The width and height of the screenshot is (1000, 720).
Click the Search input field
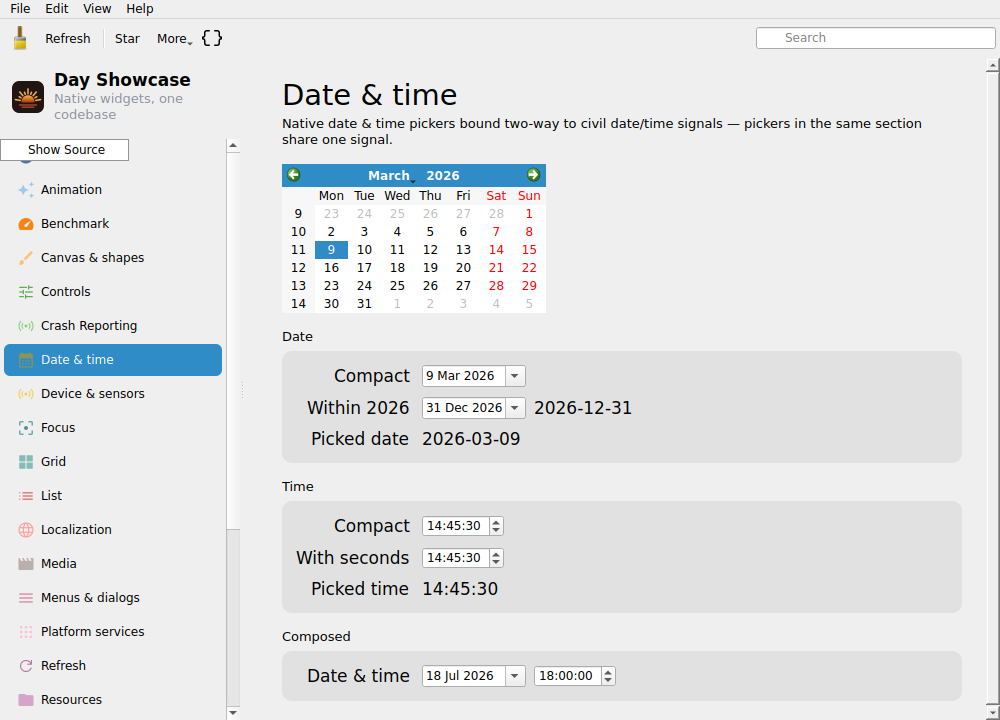[875, 38]
